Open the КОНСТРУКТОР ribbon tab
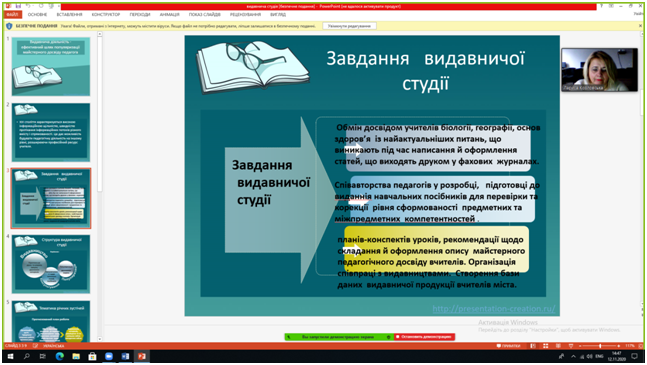Viewport: 647px width, 365px height. [x=106, y=14]
